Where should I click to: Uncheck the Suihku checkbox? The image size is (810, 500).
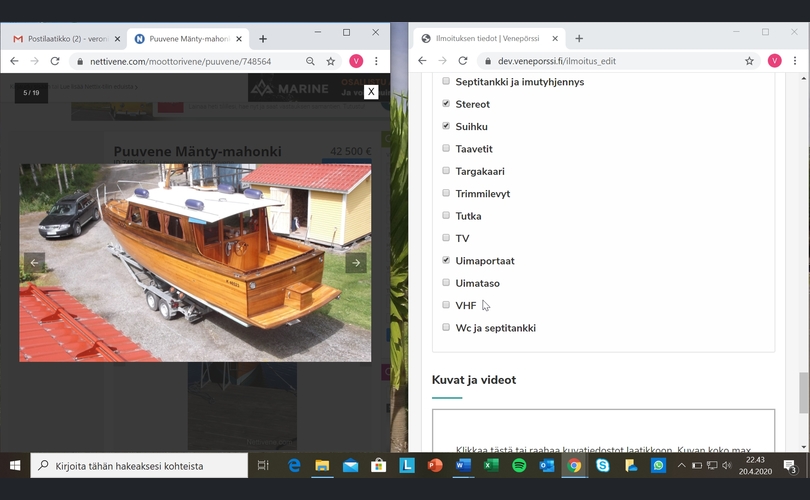coord(446,126)
